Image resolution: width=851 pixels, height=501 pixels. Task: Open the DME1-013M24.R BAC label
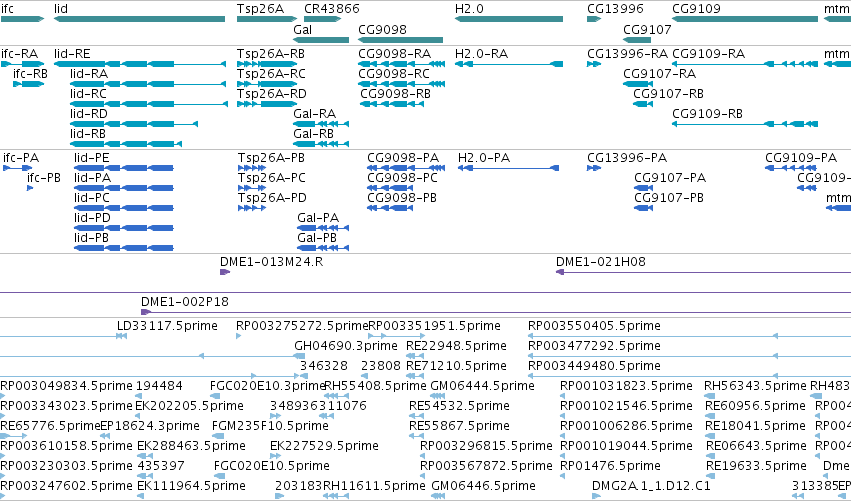(271, 262)
